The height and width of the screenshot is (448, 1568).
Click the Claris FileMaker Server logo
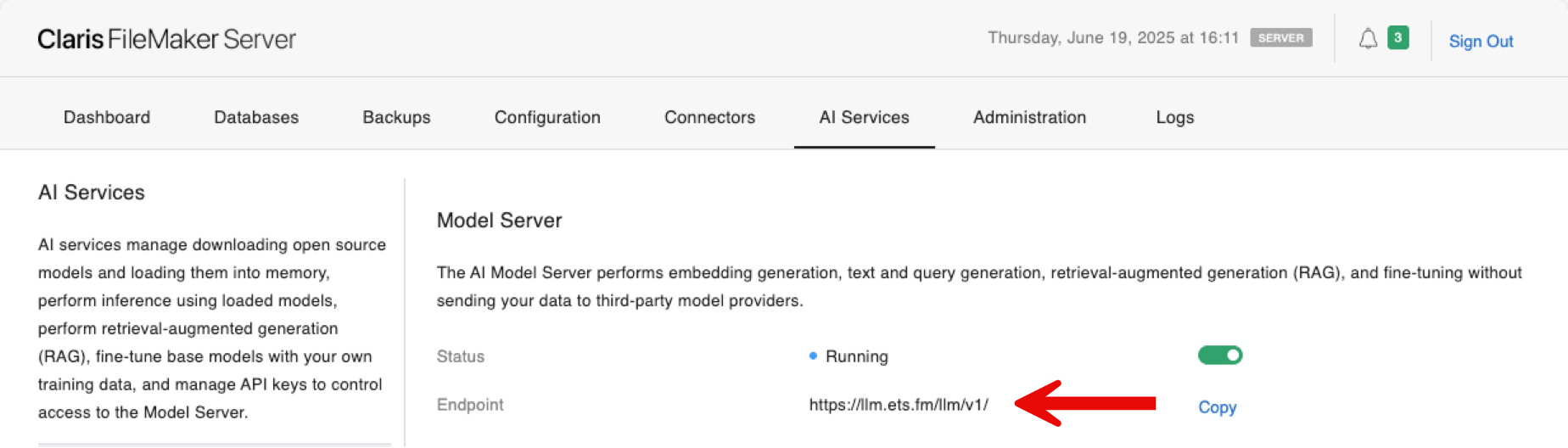[166, 39]
